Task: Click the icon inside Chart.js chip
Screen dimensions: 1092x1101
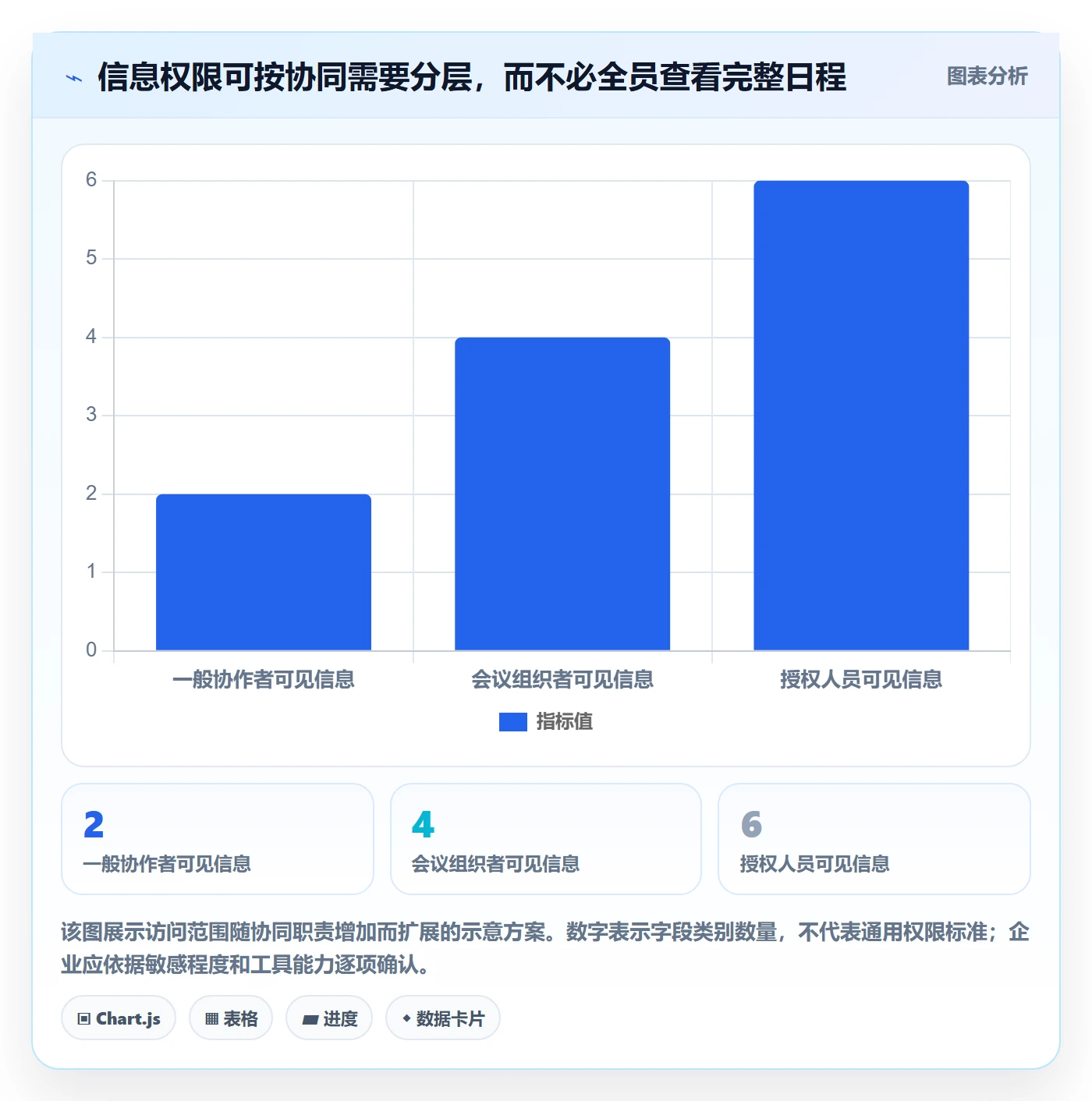Action: pyautogui.click(x=84, y=1019)
